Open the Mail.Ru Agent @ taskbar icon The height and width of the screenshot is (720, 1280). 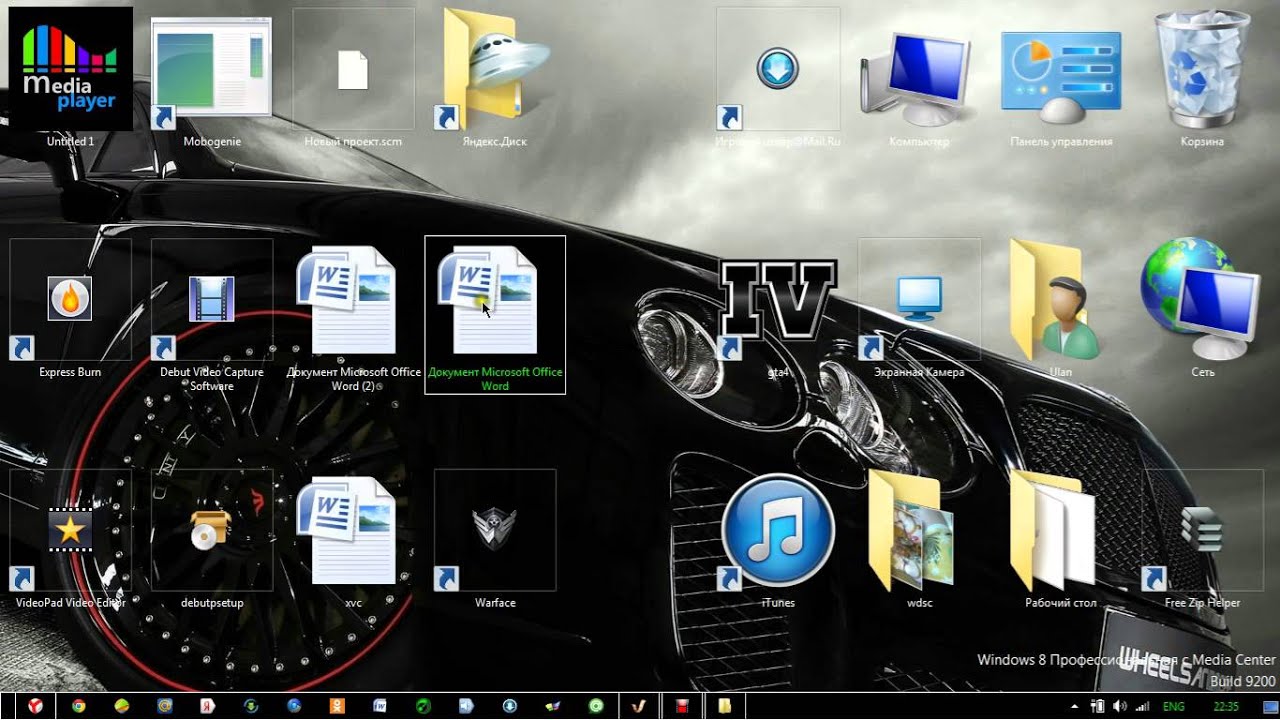(x=164, y=706)
